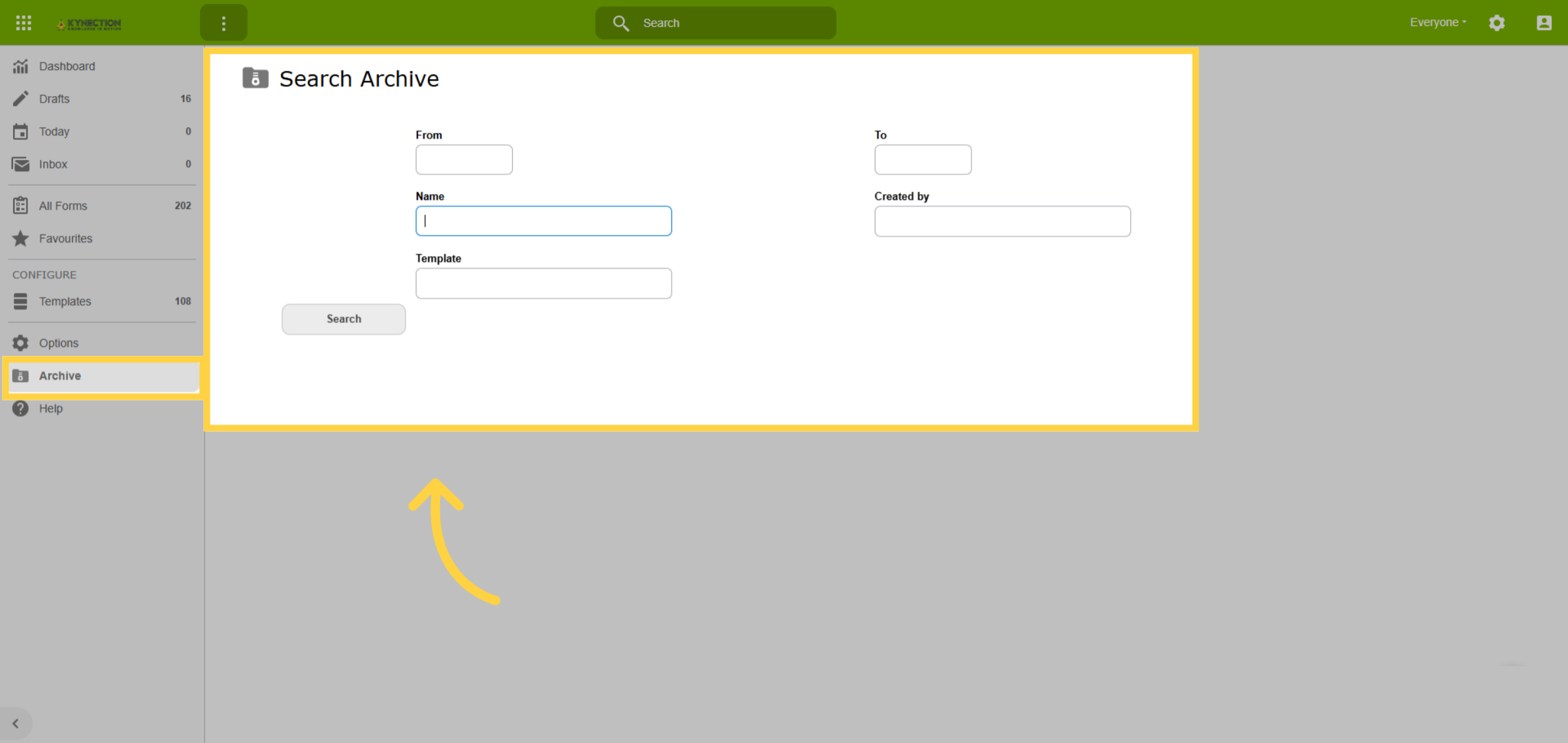The height and width of the screenshot is (743, 1568).
Task: Click the Help question mark icon
Action: [20, 408]
